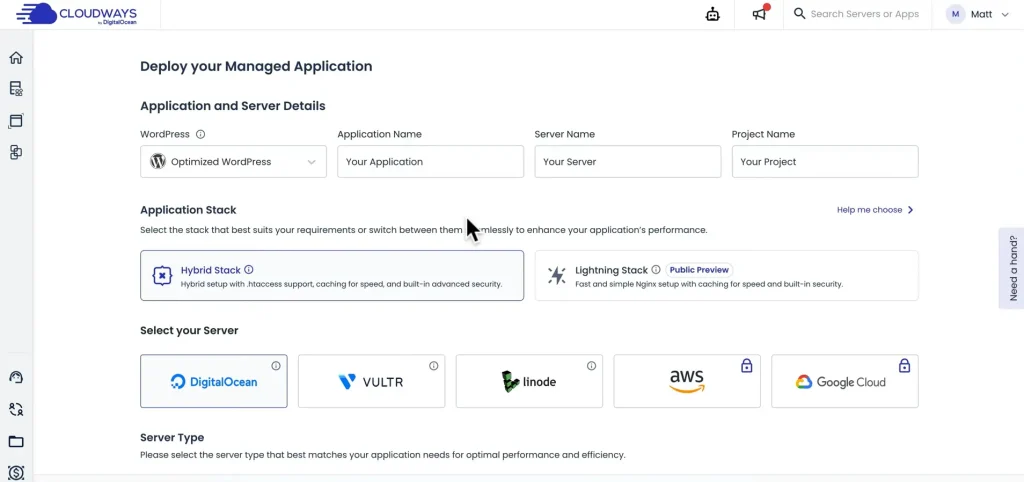Click the Lightning Stack bolt icon

(556, 276)
